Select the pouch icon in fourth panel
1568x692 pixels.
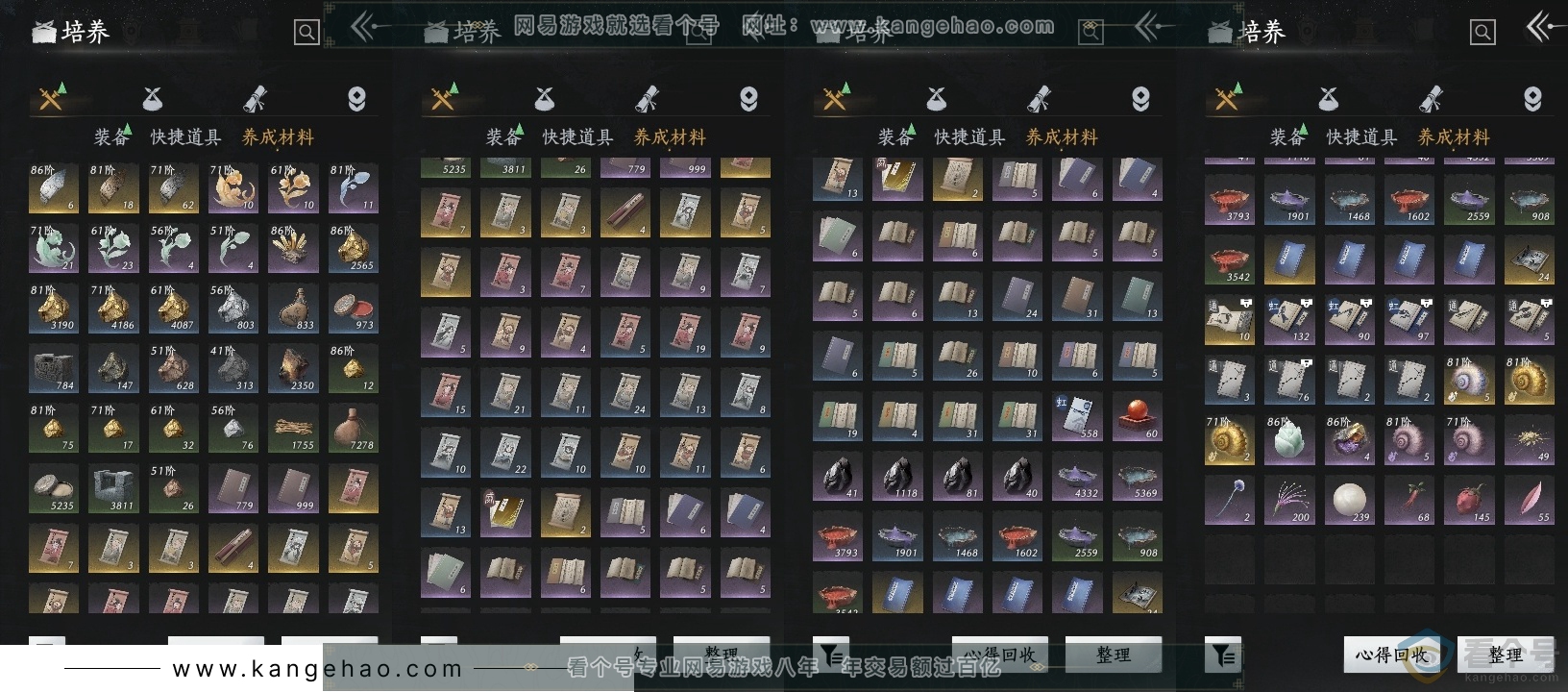tap(1328, 98)
